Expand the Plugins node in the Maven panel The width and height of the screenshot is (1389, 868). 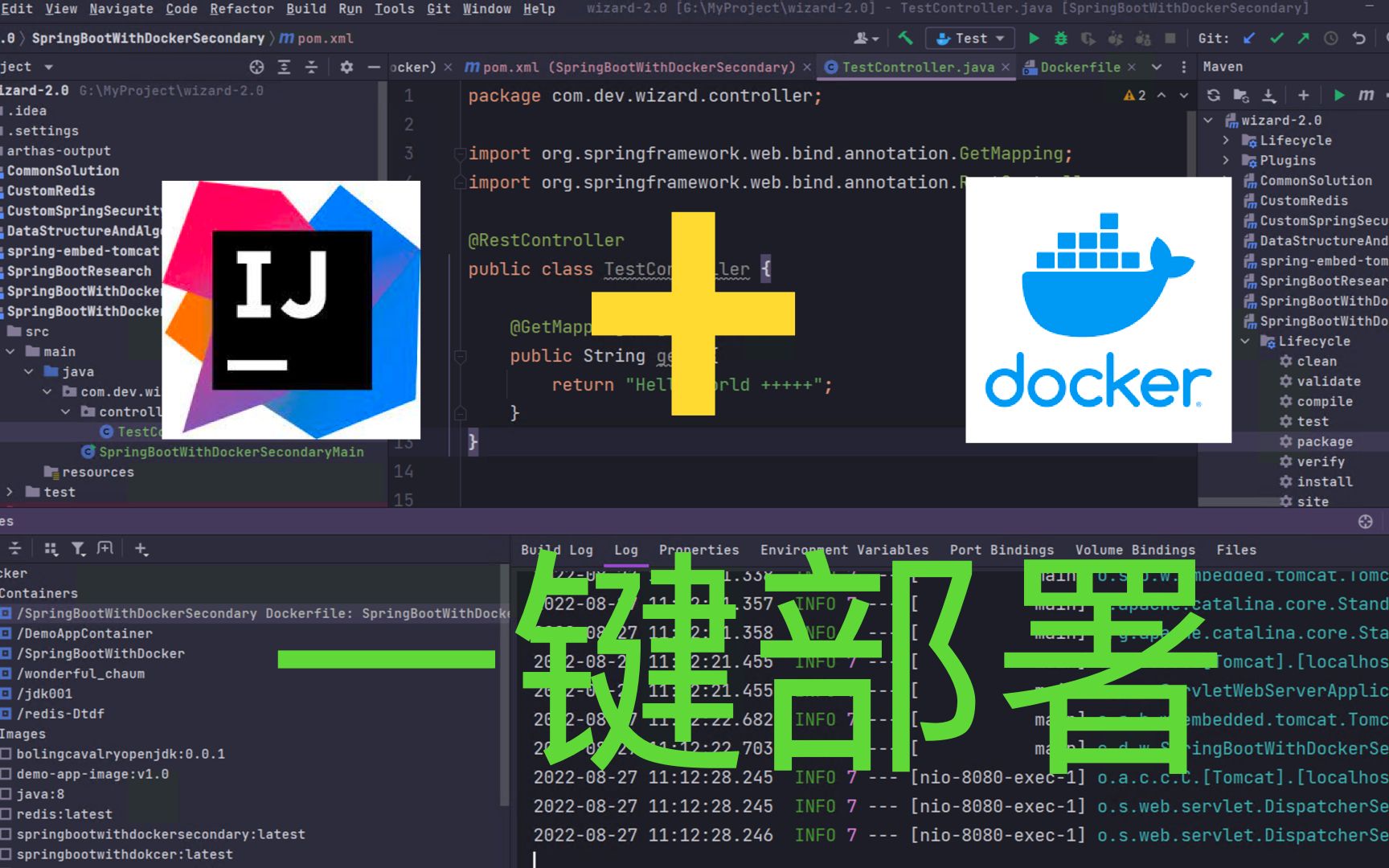point(1226,160)
